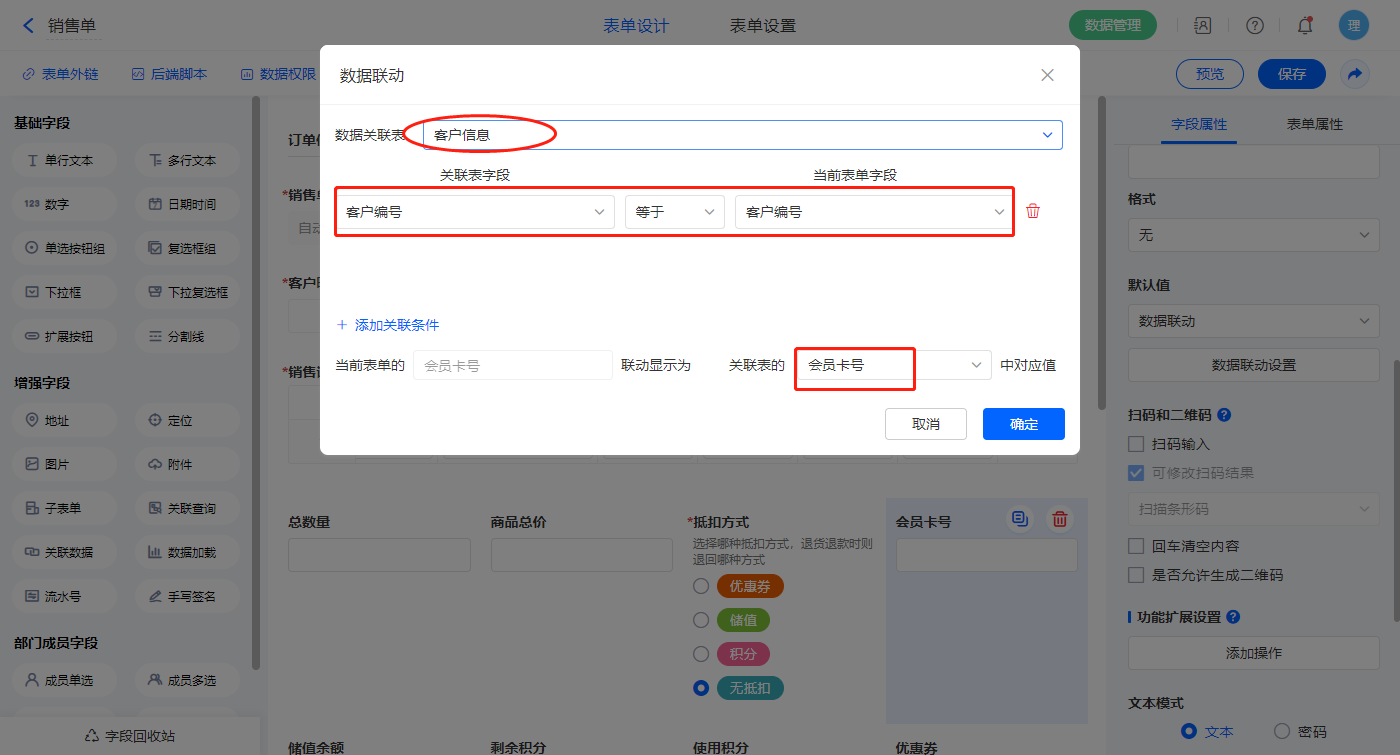Open the 数据关联表 dropdown

pos(742,135)
